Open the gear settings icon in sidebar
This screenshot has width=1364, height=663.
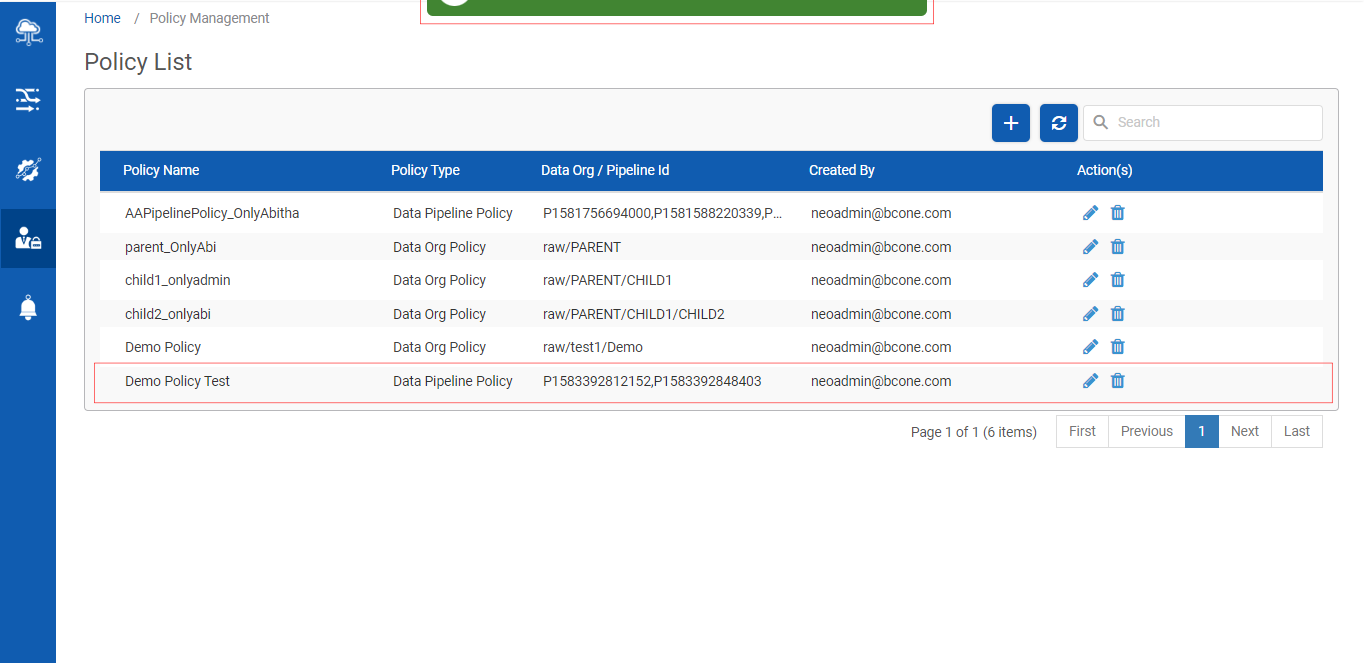(28, 169)
